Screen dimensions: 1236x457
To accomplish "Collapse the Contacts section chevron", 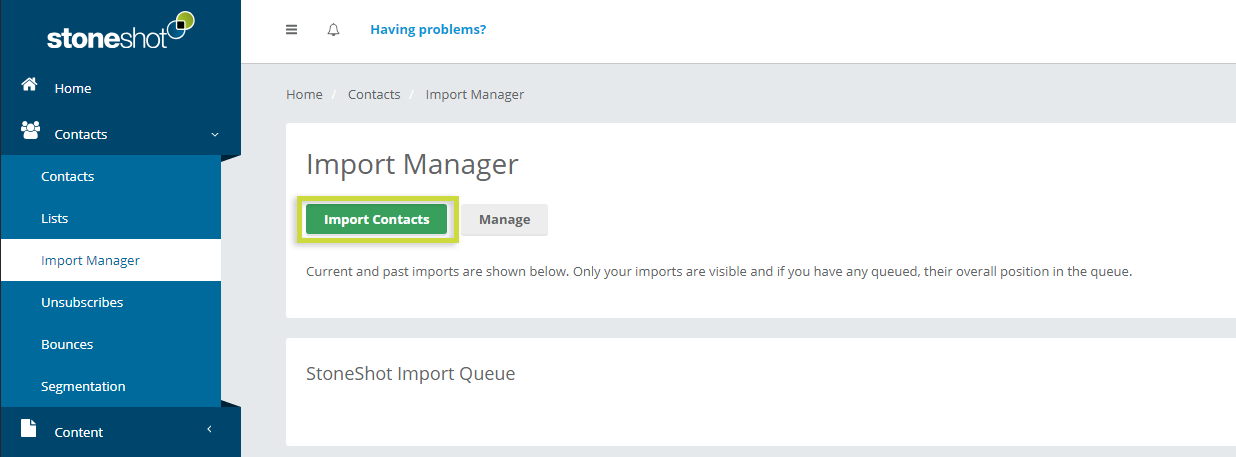I will pos(214,134).
